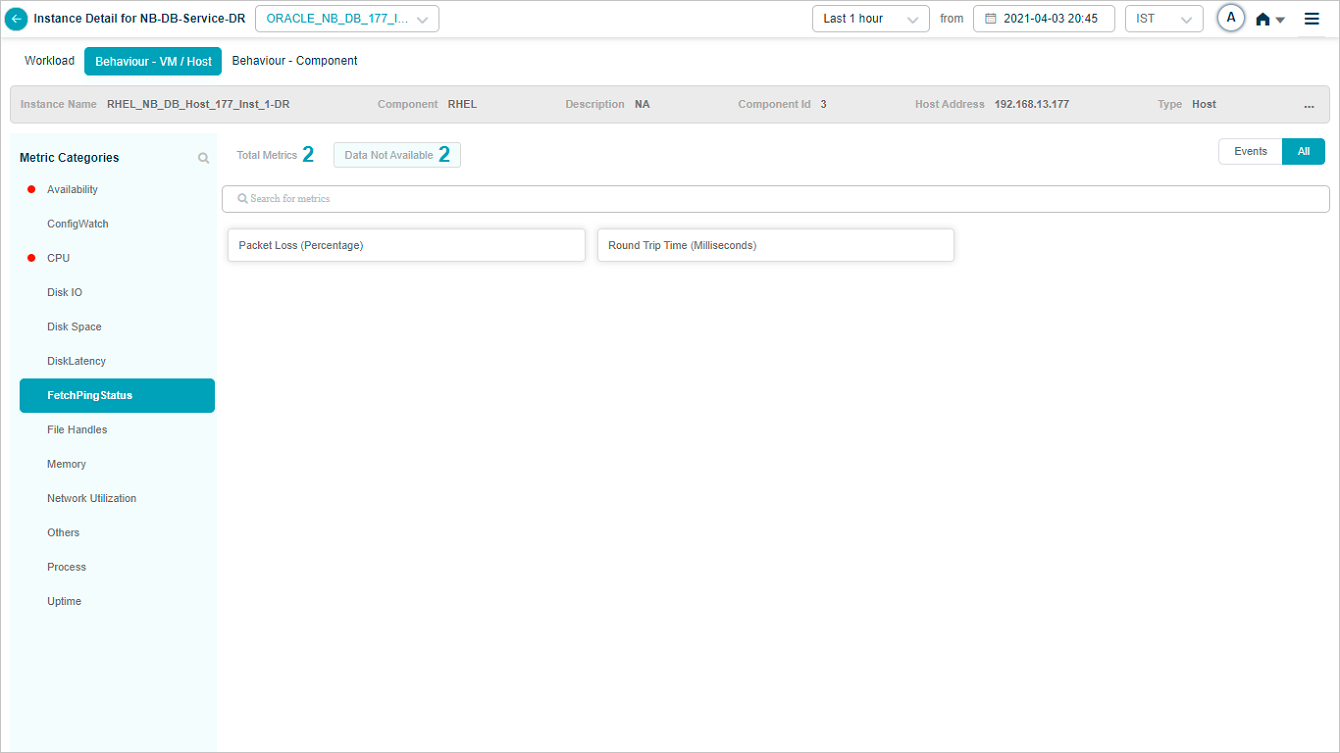
Task: Select the Network Utilization category
Action: (x=91, y=499)
